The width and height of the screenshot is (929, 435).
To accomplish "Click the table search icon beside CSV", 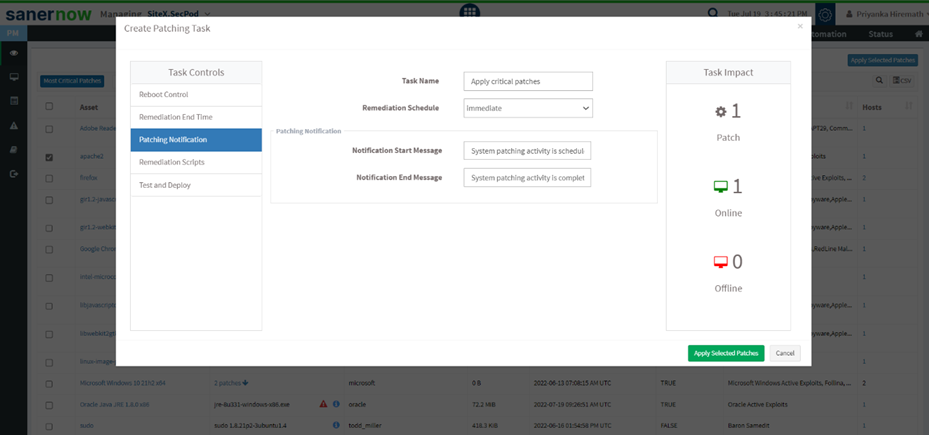I will [879, 81].
